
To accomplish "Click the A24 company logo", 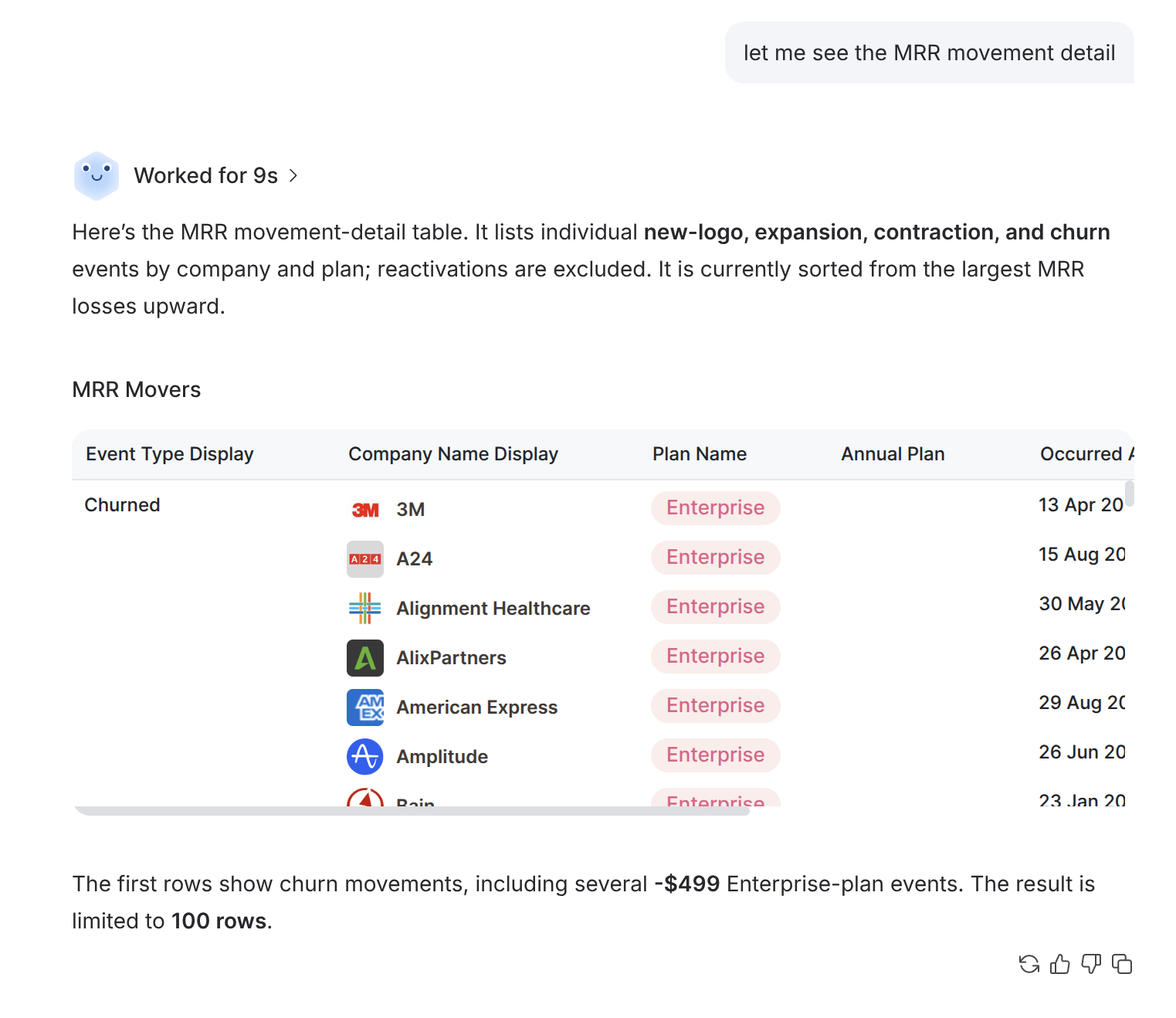I will [x=365, y=559].
